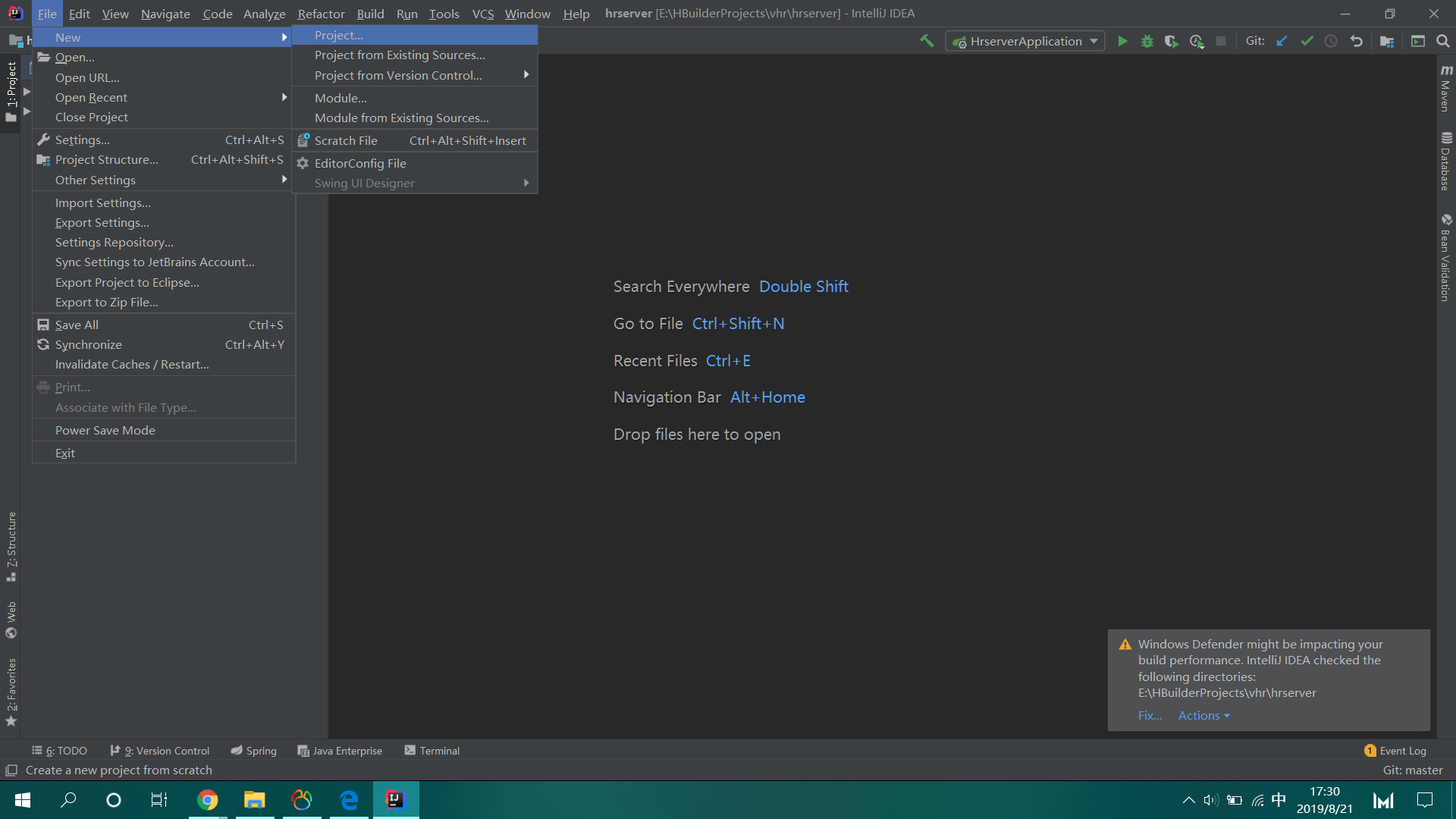Start debugging with the bug icon

(1147, 41)
